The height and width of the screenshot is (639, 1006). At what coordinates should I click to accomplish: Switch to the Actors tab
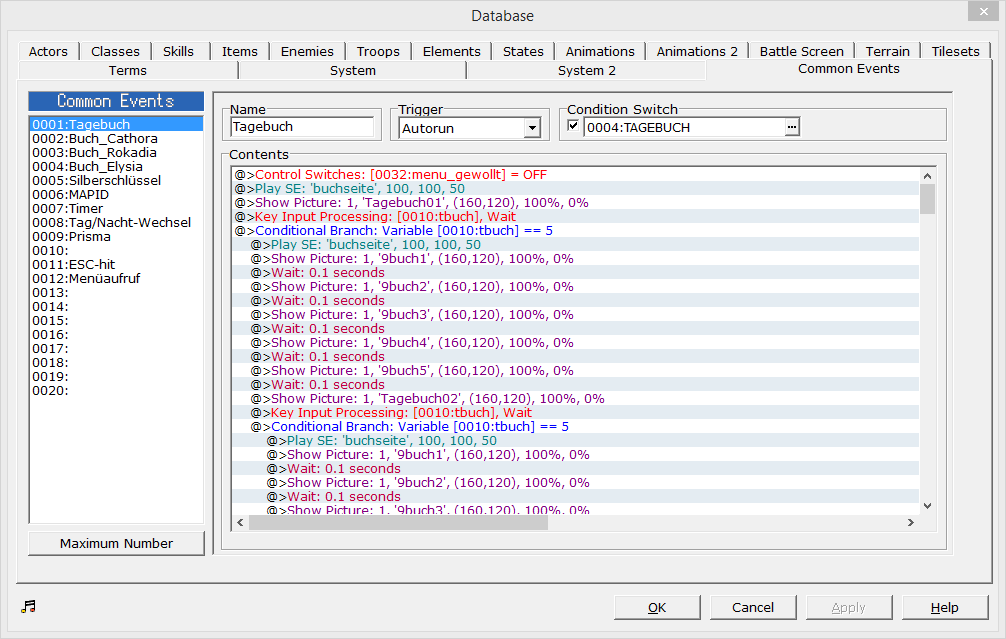(x=48, y=51)
